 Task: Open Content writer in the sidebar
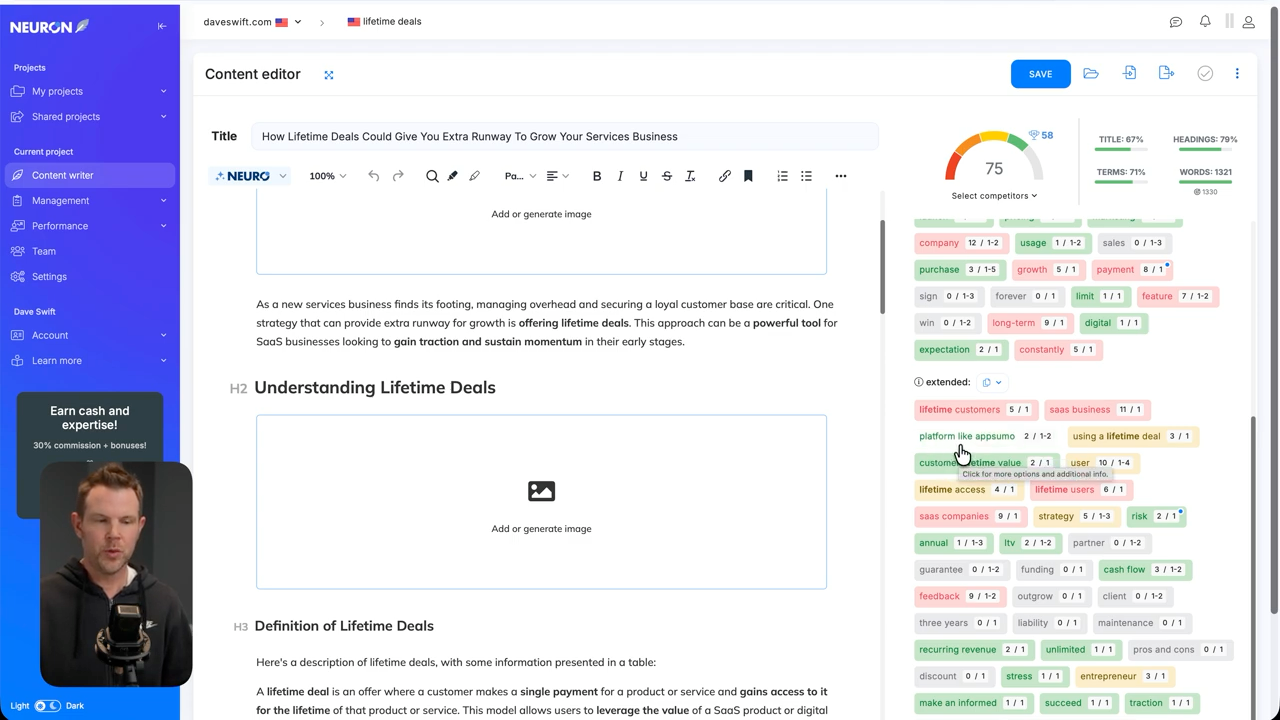click(x=62, y=175)
